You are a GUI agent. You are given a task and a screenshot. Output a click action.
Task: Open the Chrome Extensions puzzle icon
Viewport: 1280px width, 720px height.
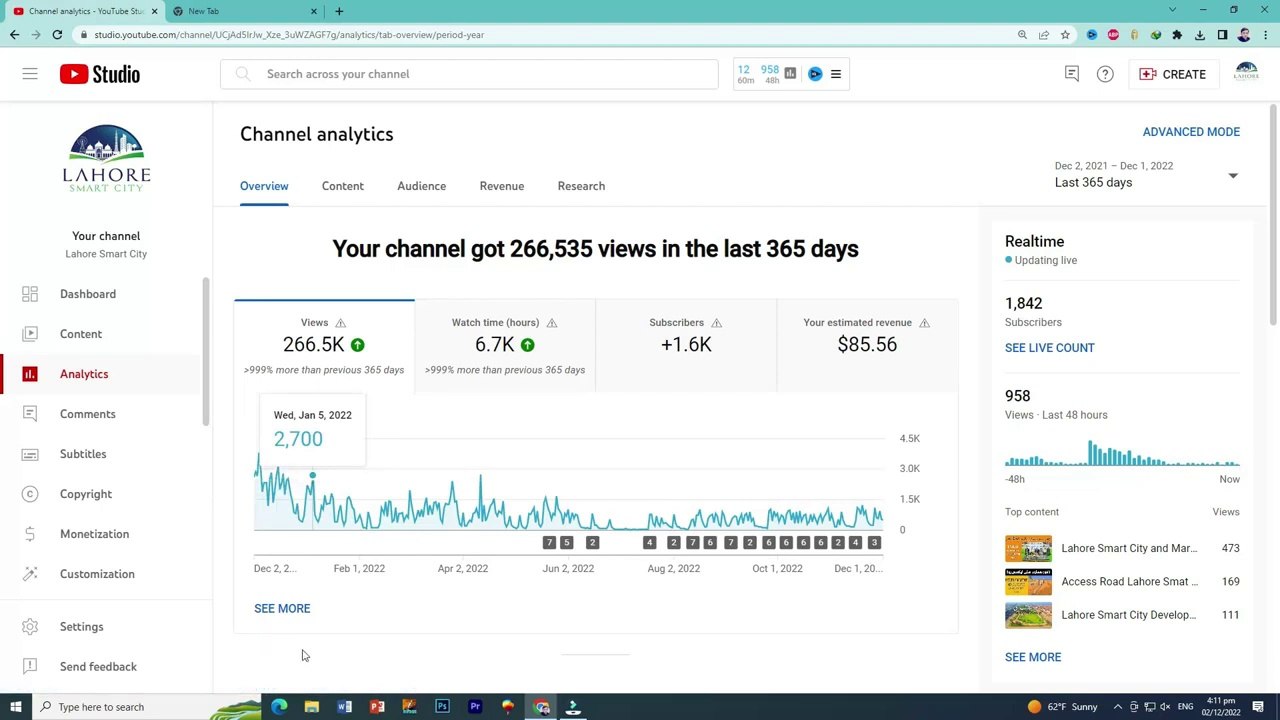(x=1177, y=35)
